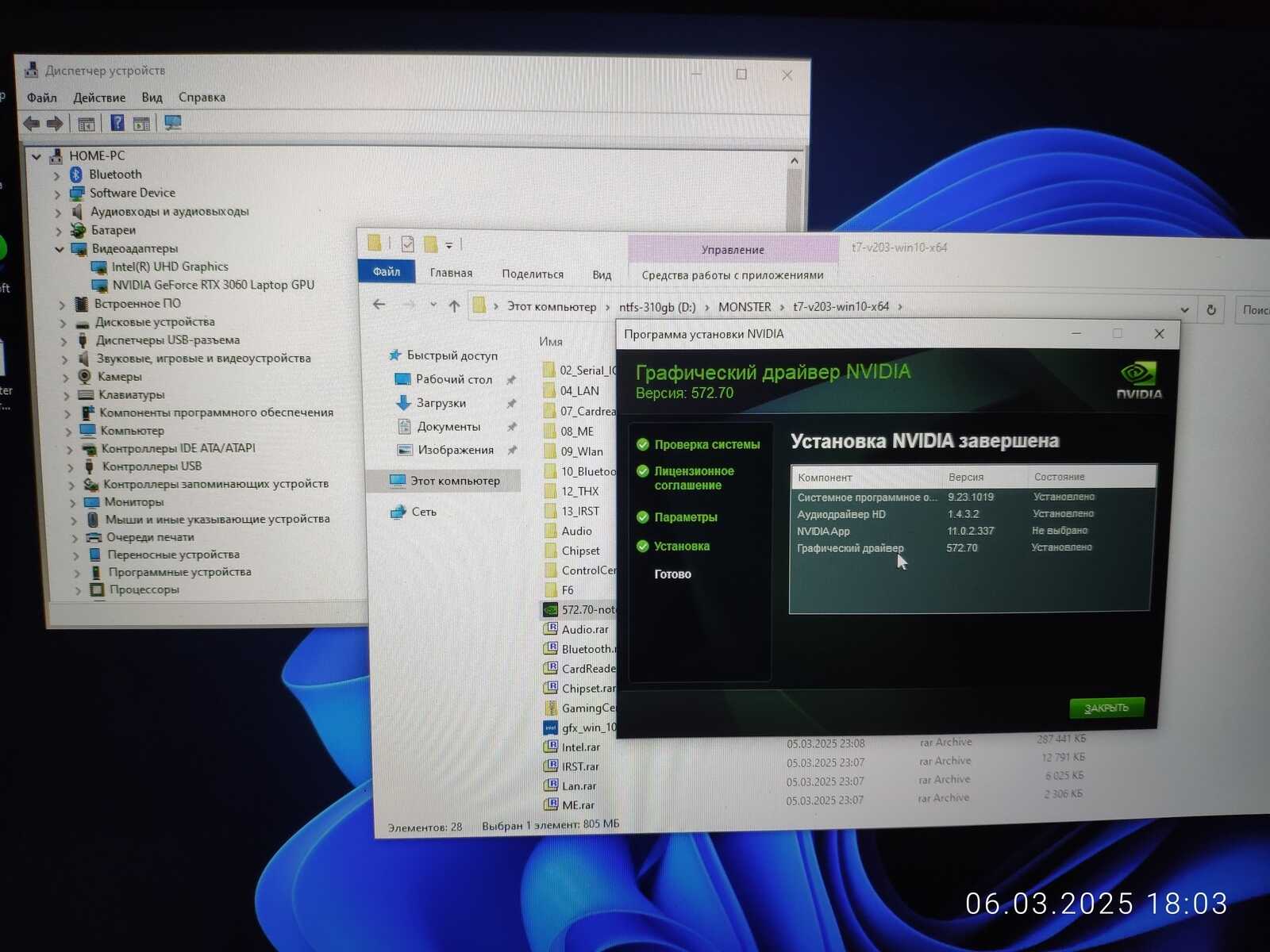The height and width of the screenshot is (952, 1270).
Task: Collapse the Видеоадаптеры category
Action: pyautogui.click(x=59, y=249)
